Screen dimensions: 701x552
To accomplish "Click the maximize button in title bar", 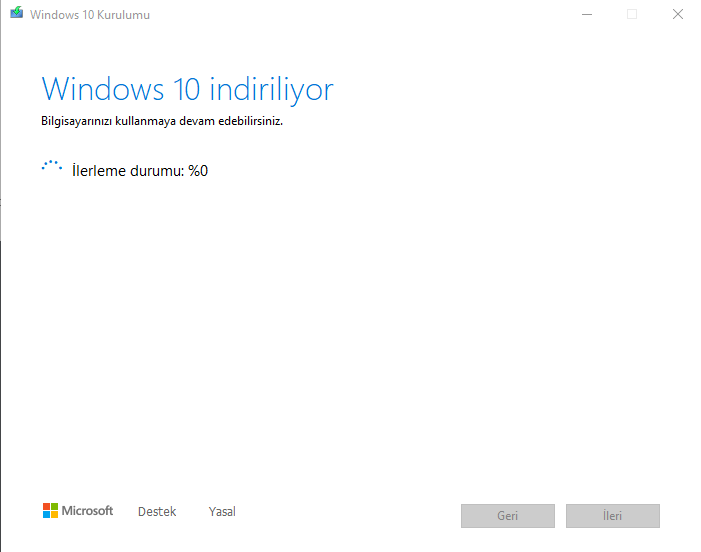I will (632, 14).
